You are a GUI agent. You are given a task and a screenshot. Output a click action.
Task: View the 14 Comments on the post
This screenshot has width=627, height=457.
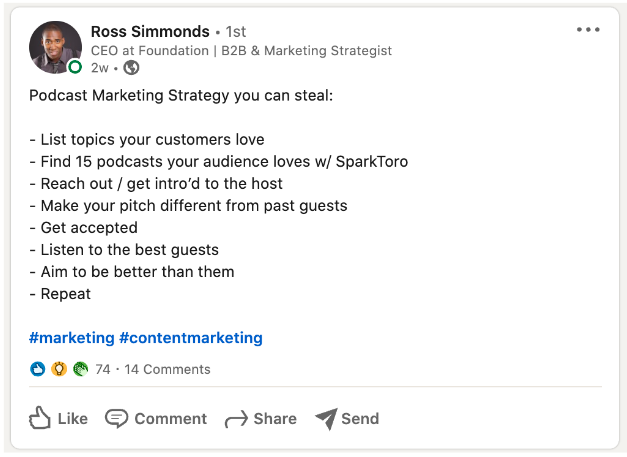[168, 369]
